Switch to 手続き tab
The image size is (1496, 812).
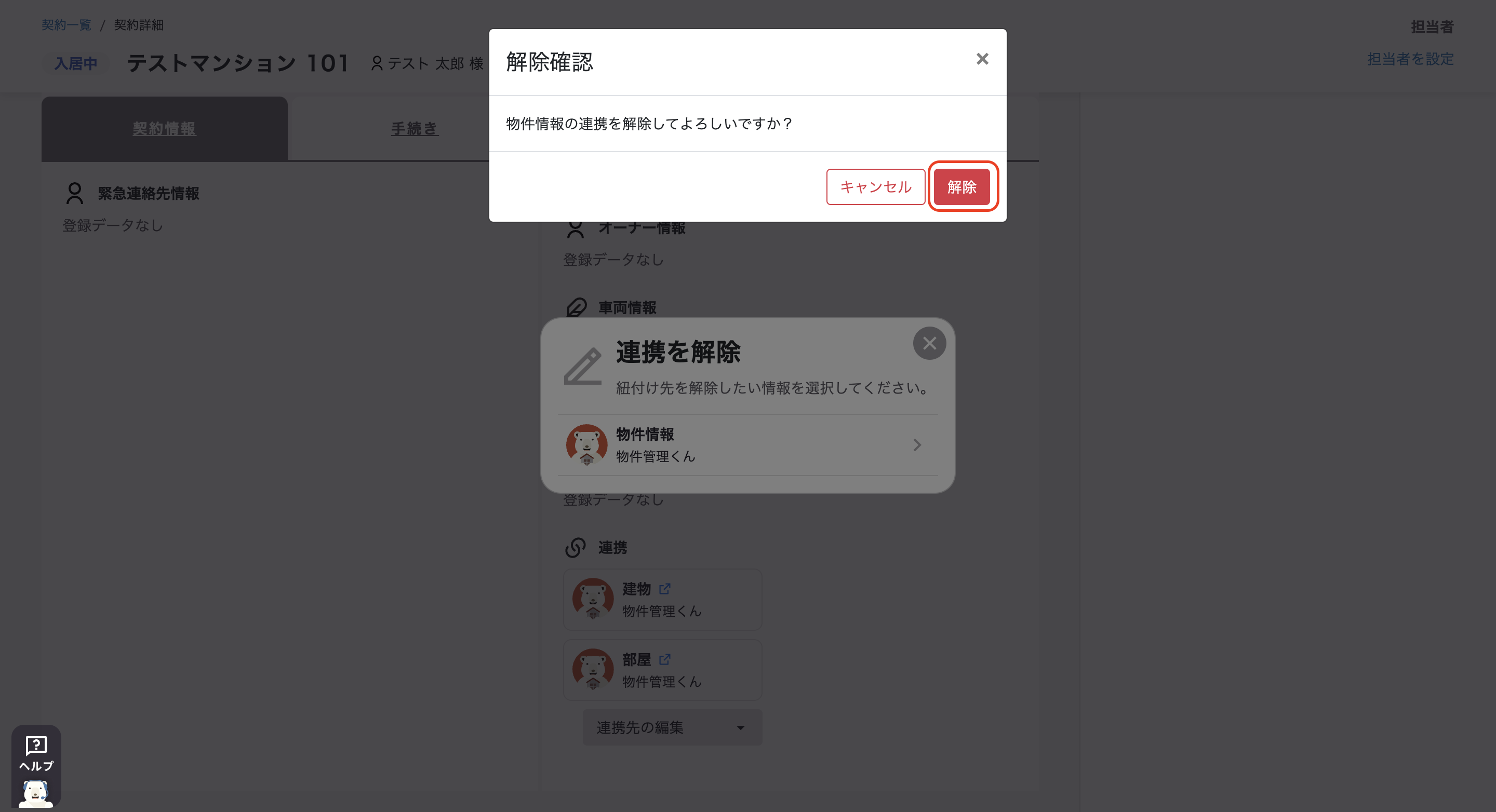pos(415,129)
